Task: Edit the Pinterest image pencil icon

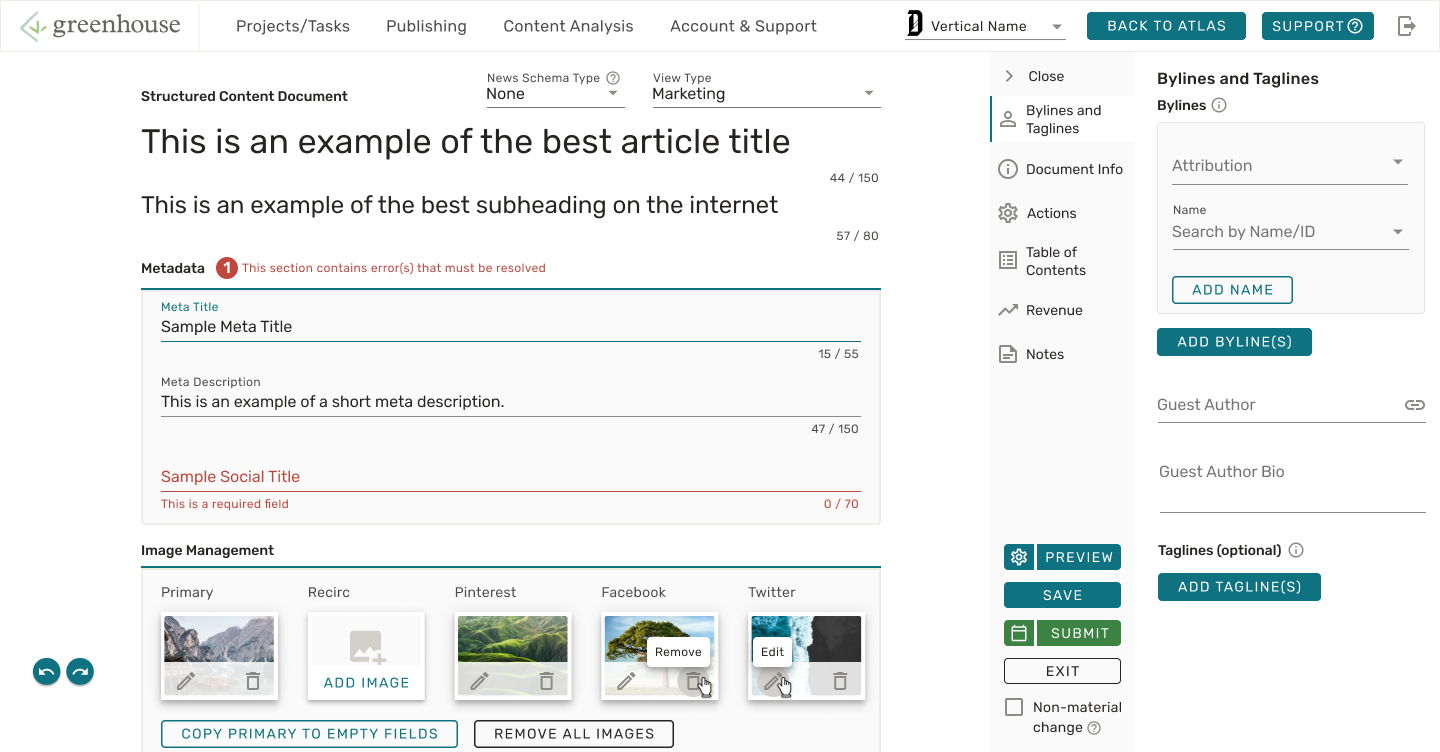Action: coord(480,681)
